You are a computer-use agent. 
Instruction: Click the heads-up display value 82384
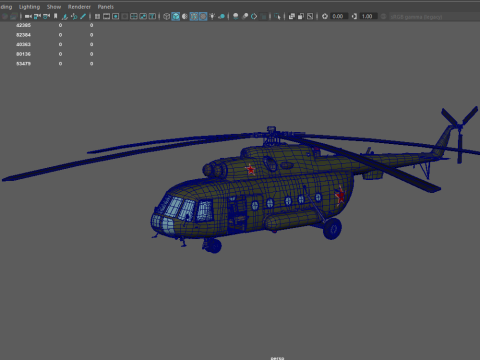pyautogui.click(x=23, y=35)
